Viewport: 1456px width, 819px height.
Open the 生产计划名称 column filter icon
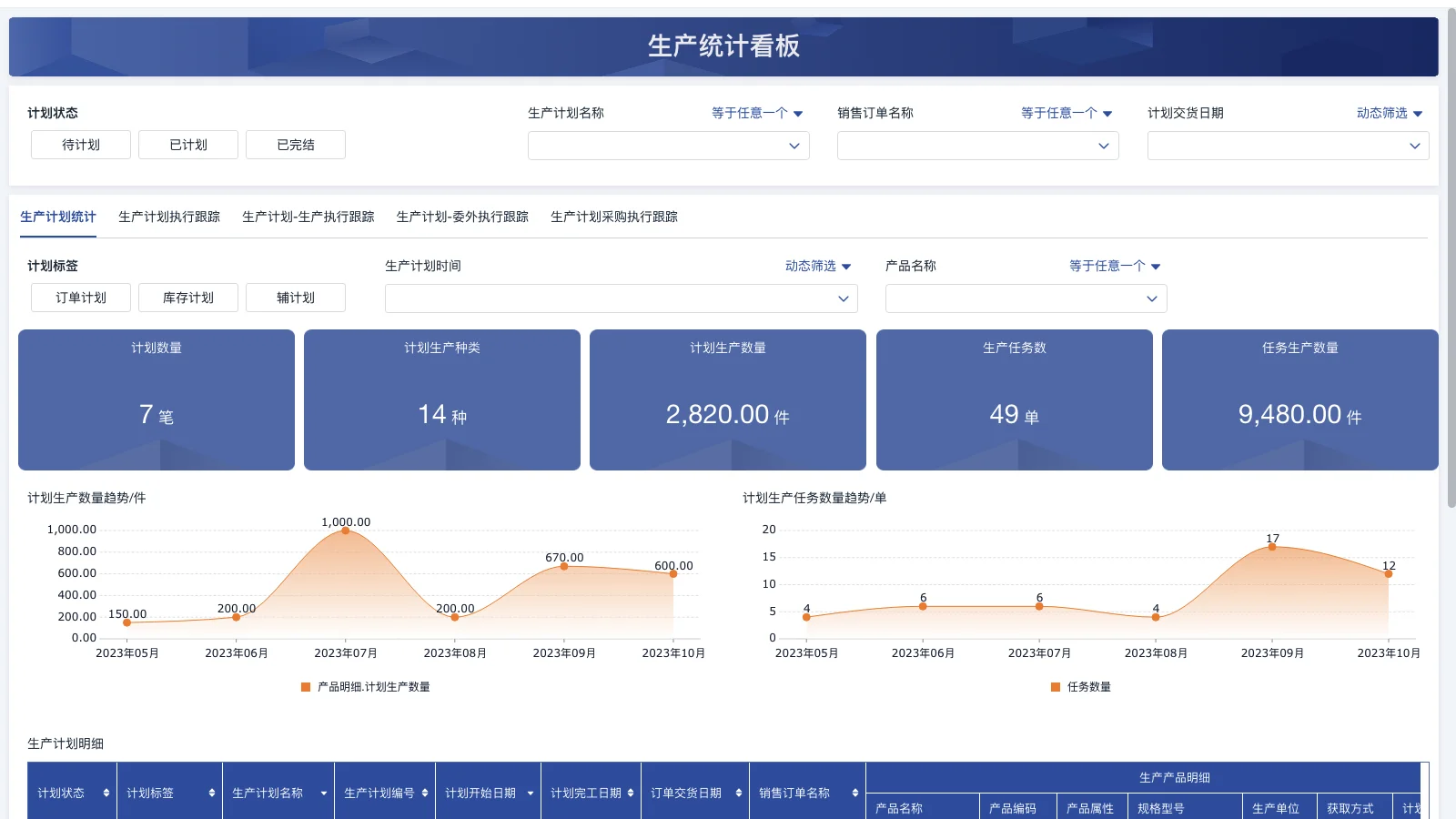click(x=323, y=792)
